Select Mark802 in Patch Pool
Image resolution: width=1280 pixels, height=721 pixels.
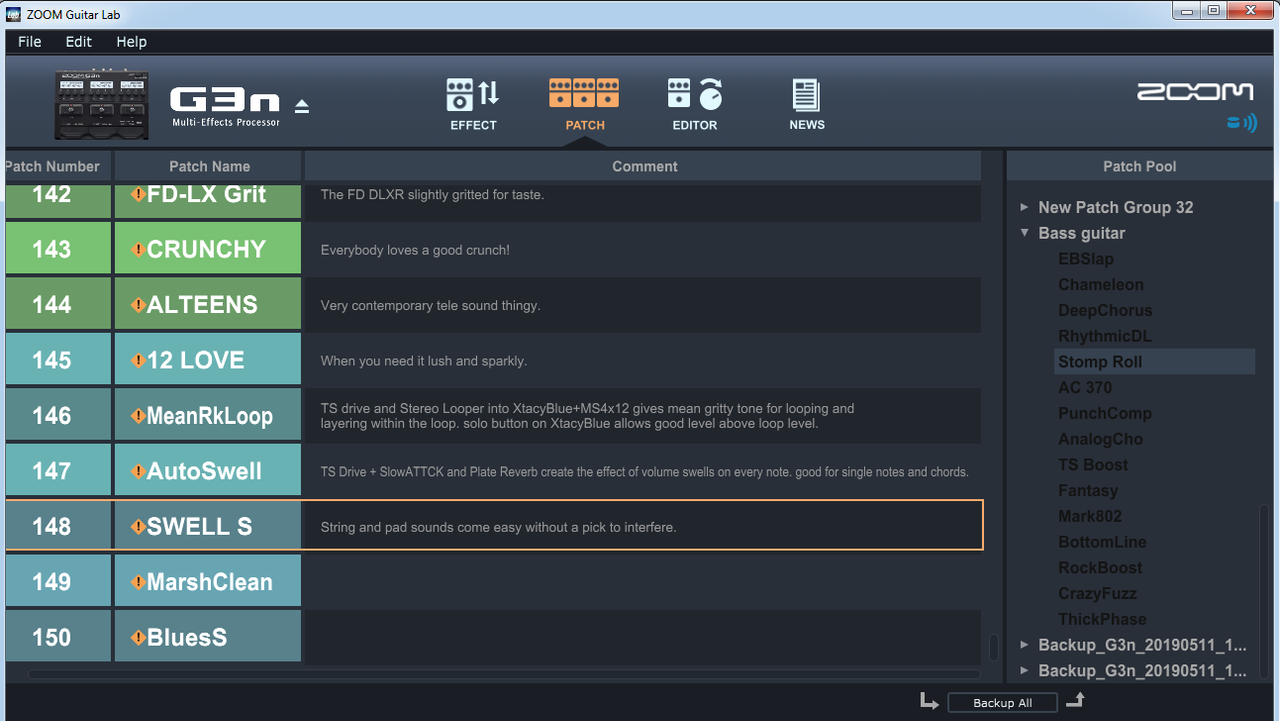1090,517
